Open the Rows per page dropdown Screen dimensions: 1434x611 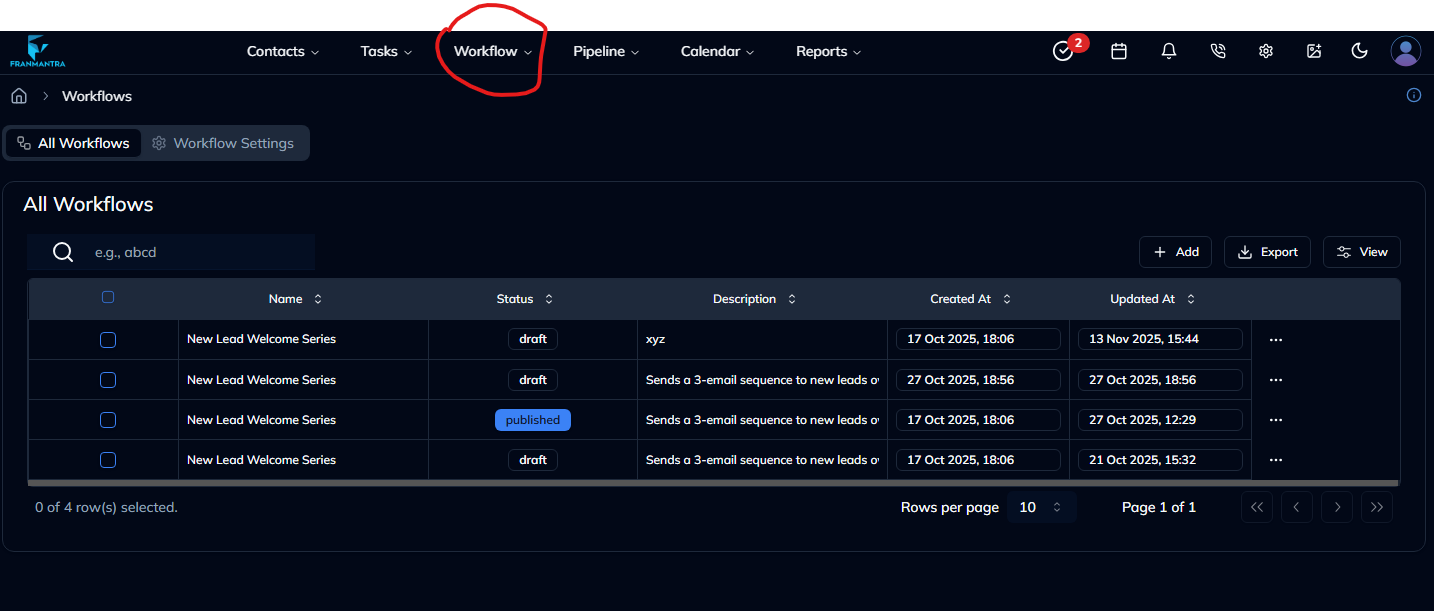pos(1041,507)
